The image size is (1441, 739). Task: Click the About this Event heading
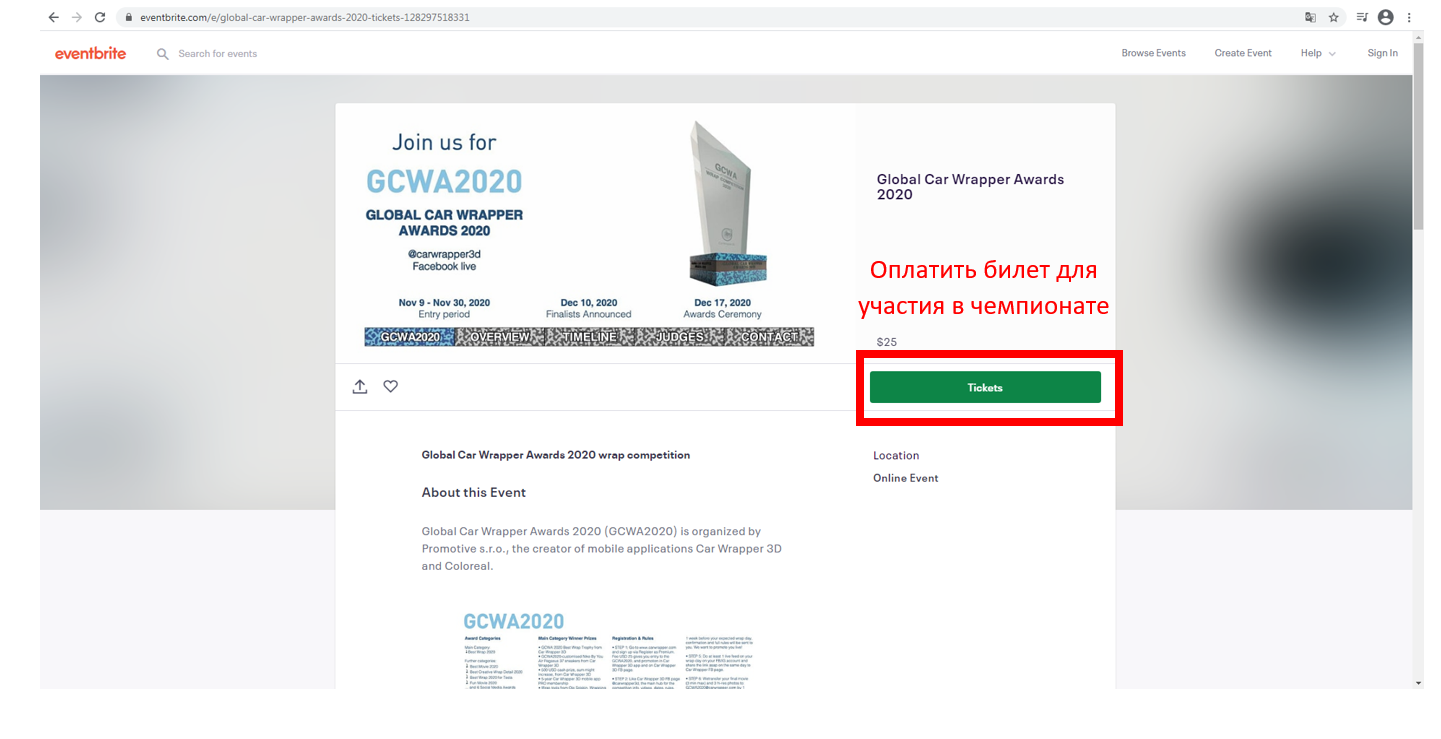pyautogui.click(x=473, y=492)
